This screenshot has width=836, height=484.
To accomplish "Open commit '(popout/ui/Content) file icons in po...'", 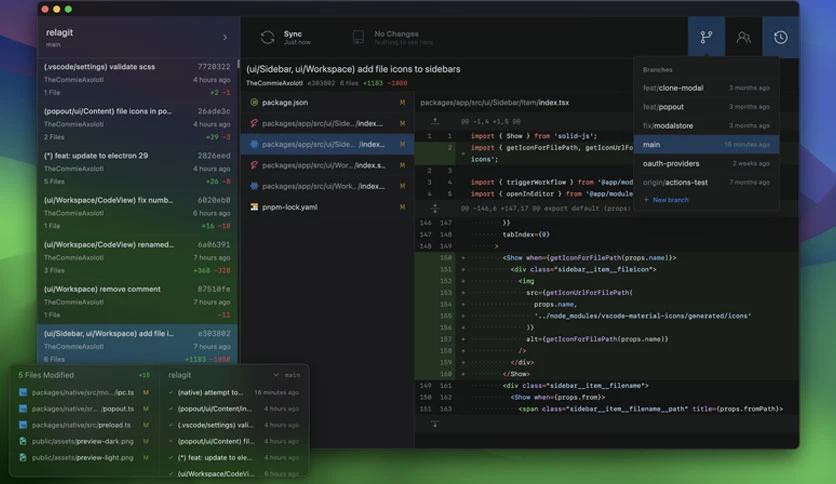I will pyautogui.click(x=138, y=124).
